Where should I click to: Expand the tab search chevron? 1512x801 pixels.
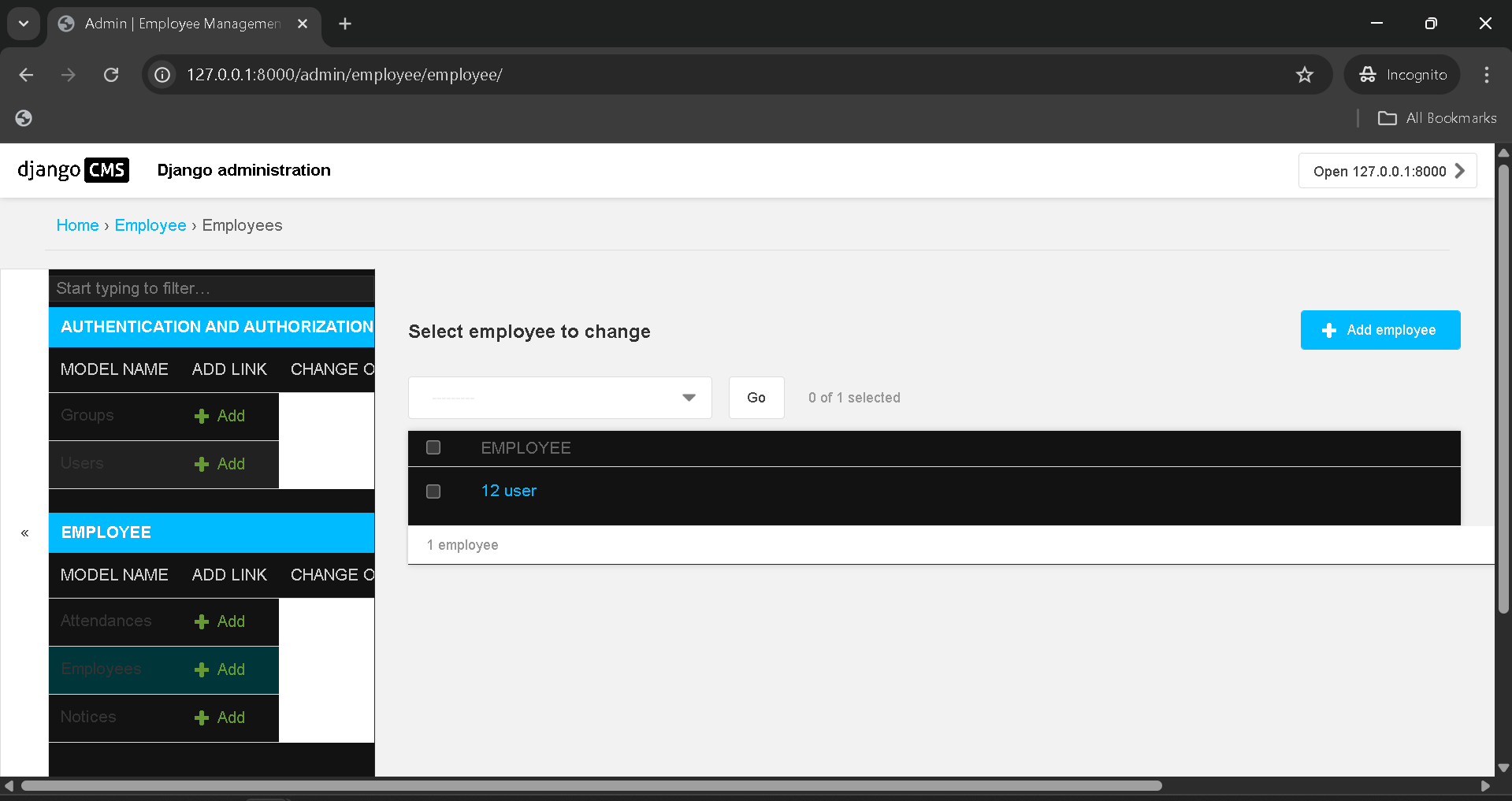(x=24, y=24)
